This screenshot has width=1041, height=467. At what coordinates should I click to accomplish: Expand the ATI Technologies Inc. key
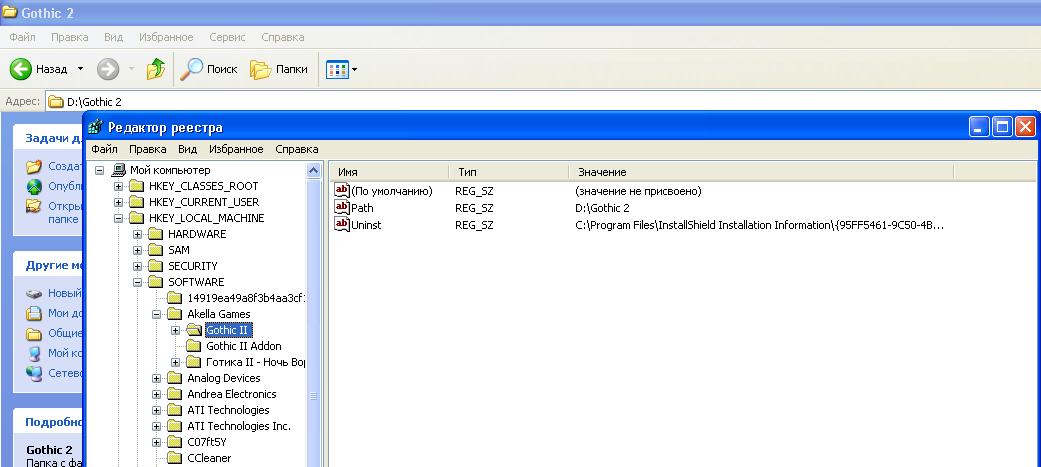[x=157, y=426]
